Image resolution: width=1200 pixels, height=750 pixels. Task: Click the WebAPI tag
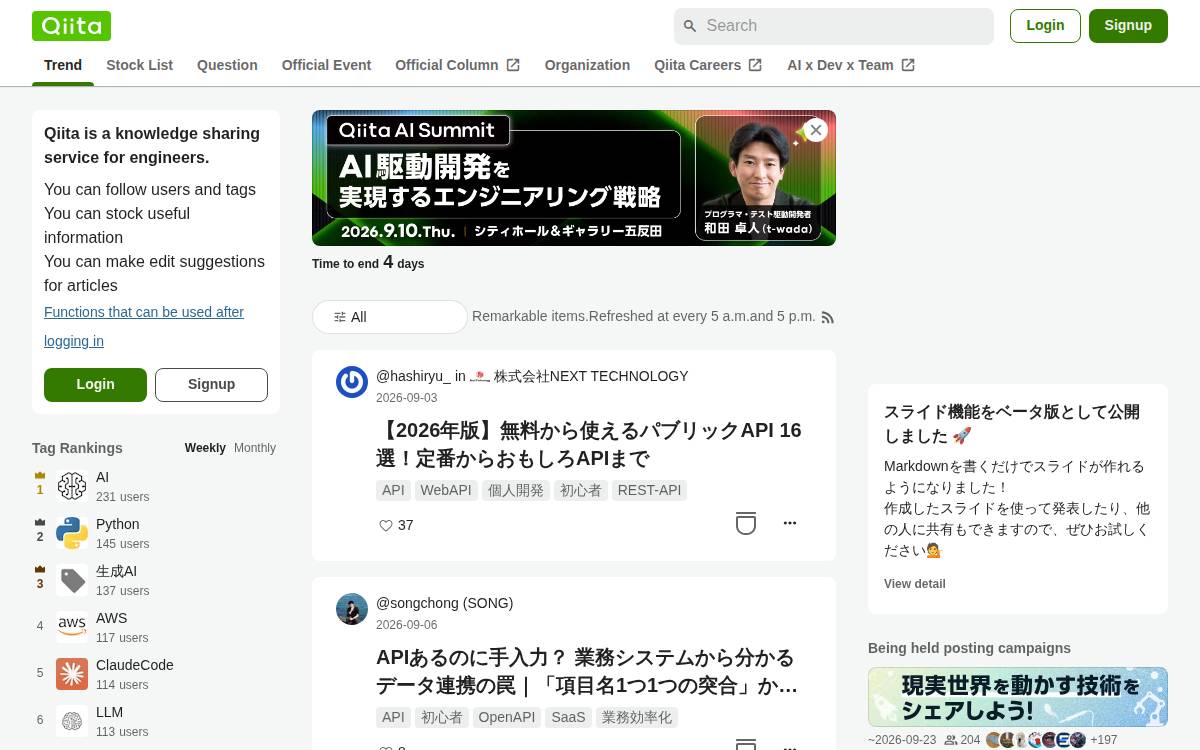(x=446, y=490)
